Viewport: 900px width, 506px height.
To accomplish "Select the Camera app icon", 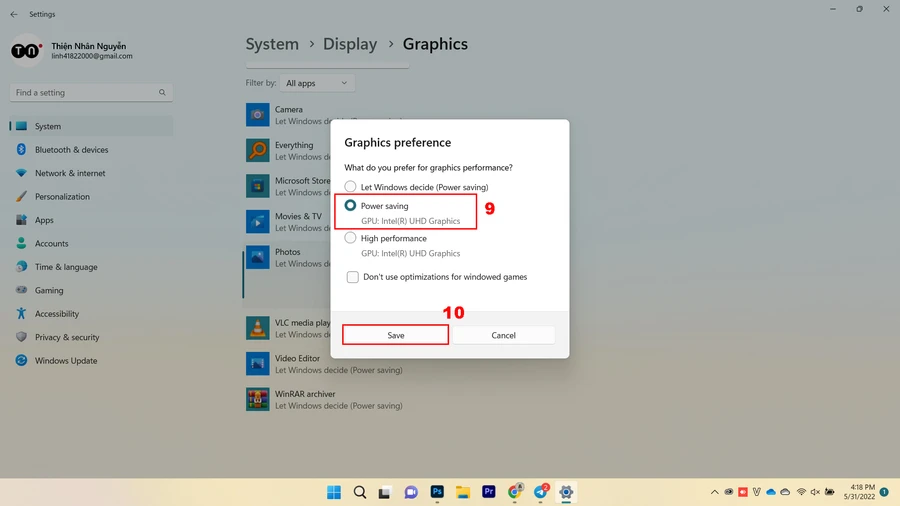I will click(x=258, y=115).
